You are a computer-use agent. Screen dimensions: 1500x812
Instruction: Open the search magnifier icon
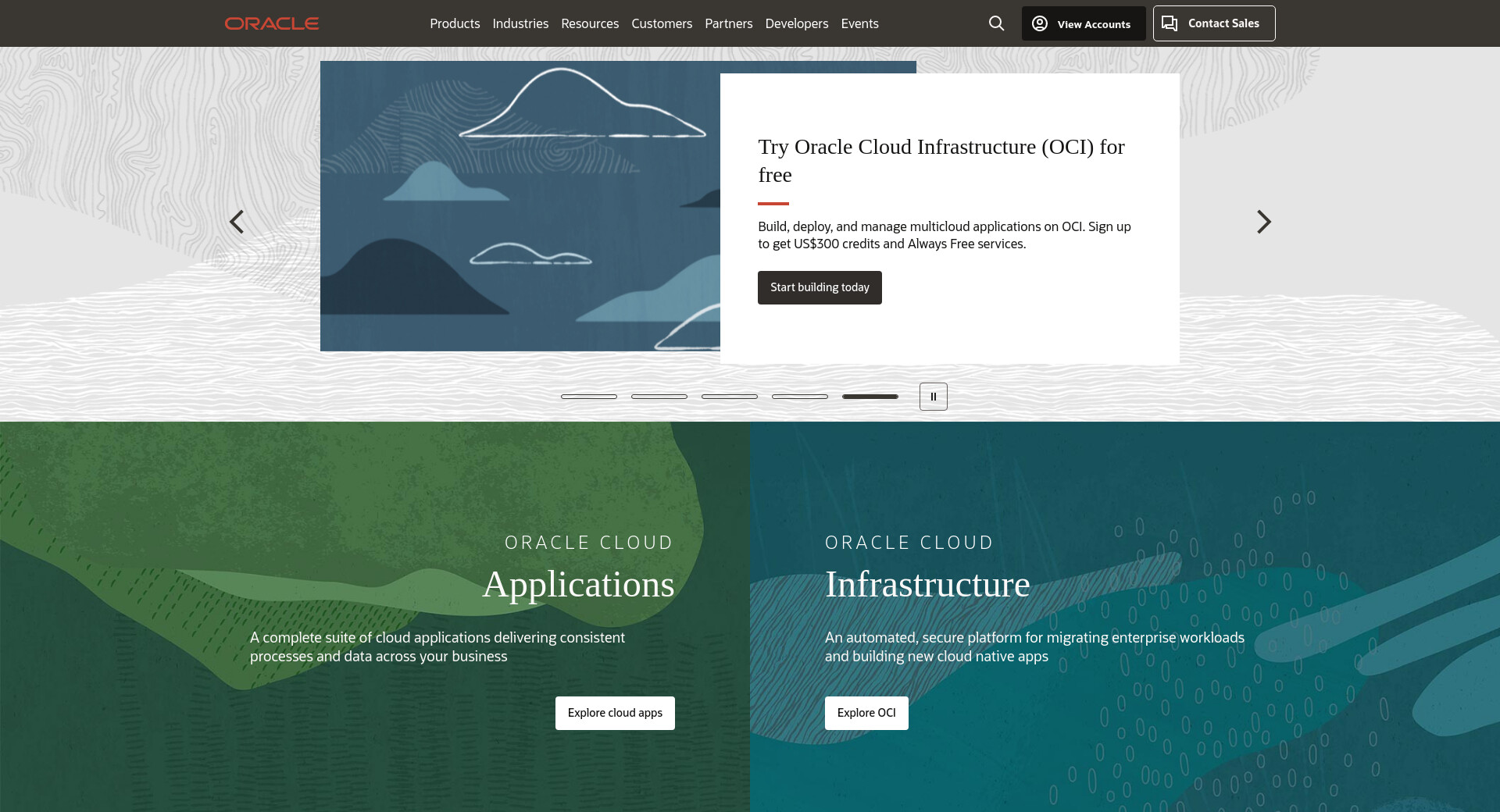(x=996, y=23)
